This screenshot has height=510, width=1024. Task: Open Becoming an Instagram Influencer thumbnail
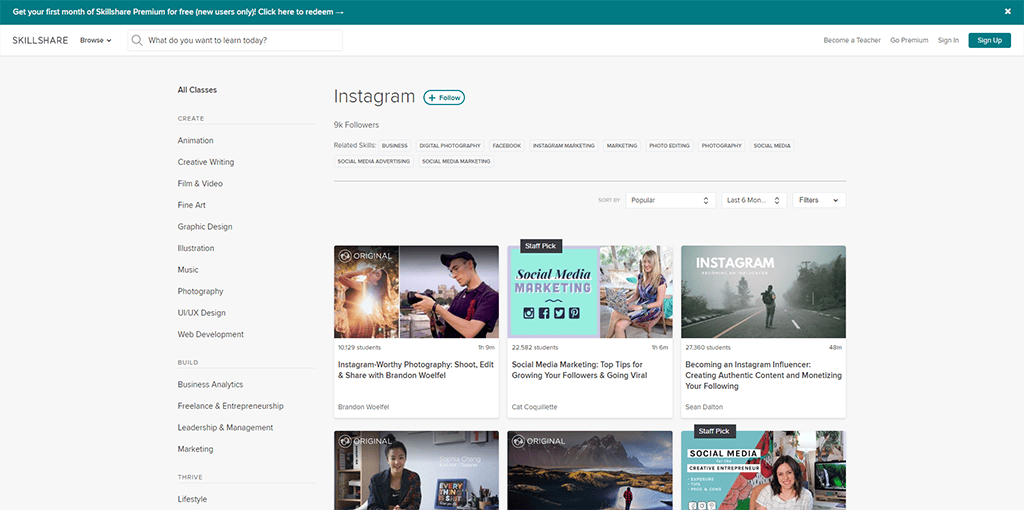tap(763, 292)
